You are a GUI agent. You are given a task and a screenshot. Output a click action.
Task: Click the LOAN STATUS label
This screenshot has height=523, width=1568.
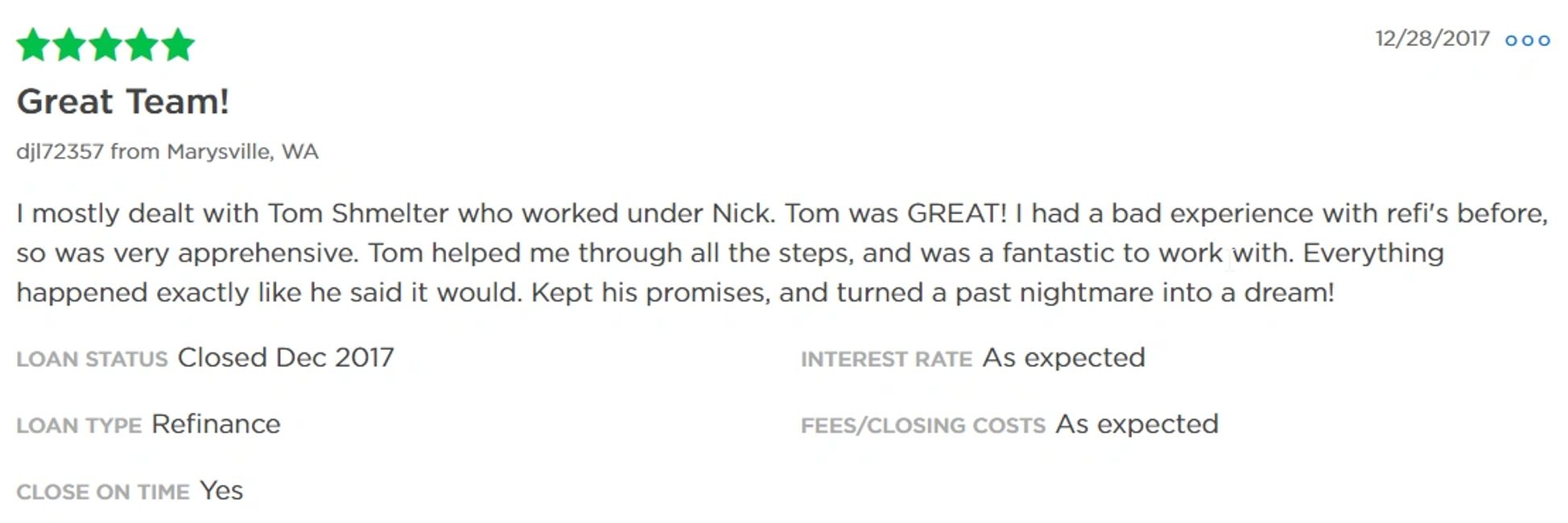click(92, 359)
